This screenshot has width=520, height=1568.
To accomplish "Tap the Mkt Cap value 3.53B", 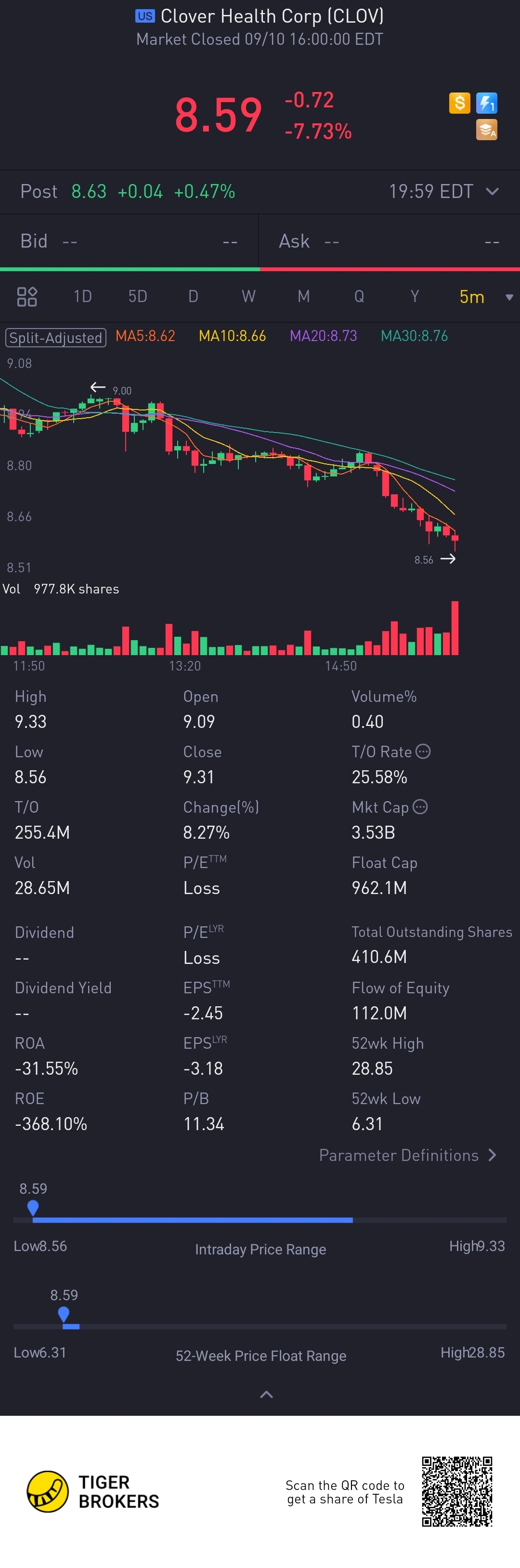I will coord(374,832).
